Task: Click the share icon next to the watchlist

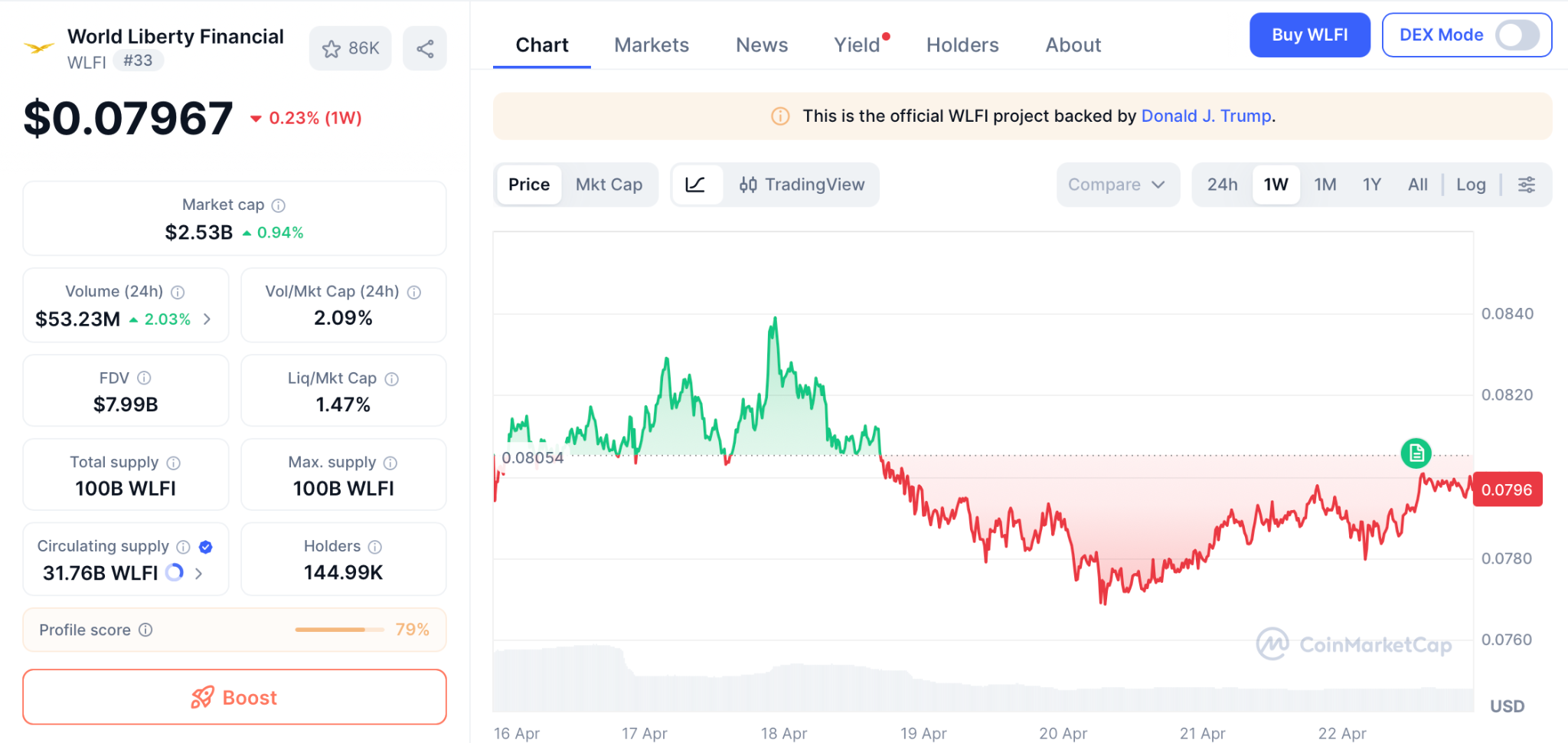Action: click(x=425, y=48)
